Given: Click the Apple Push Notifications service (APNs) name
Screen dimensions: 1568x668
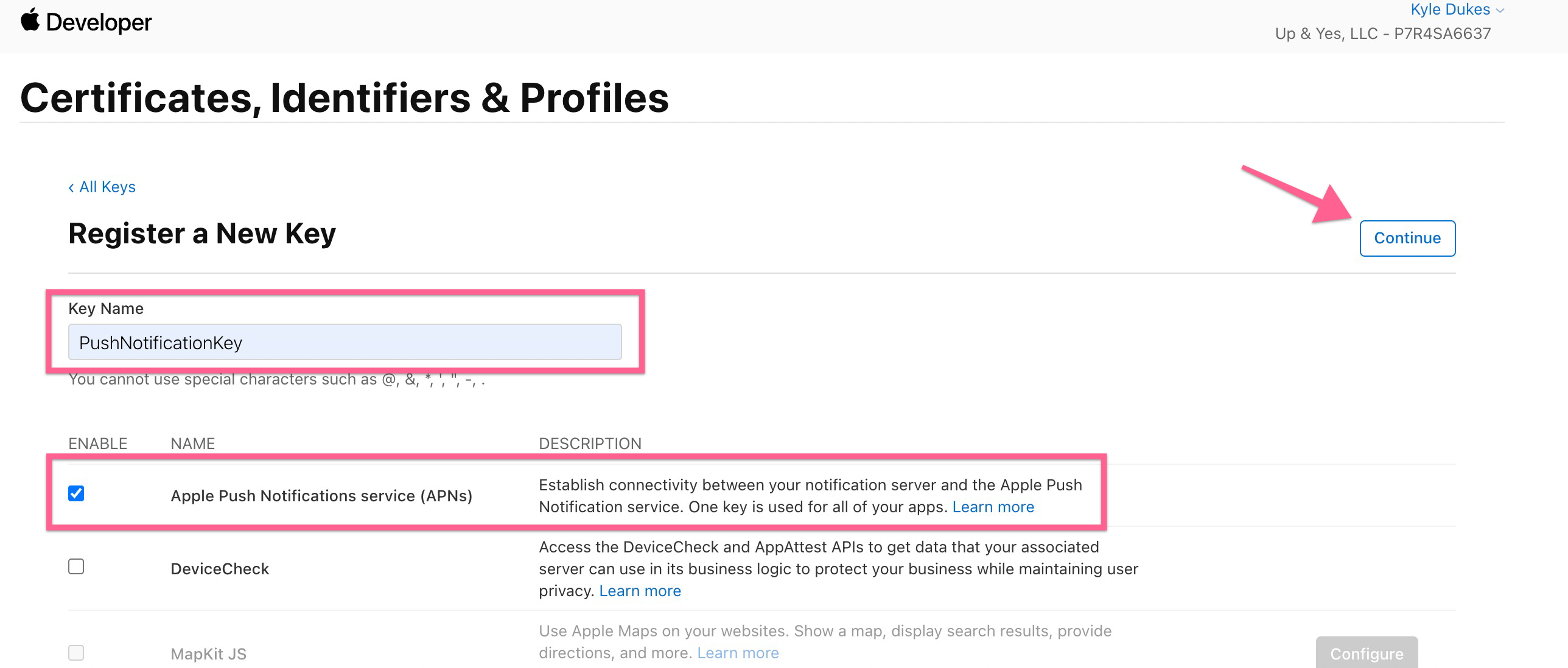Looking at the screenshot, I should tap(321, 496).
